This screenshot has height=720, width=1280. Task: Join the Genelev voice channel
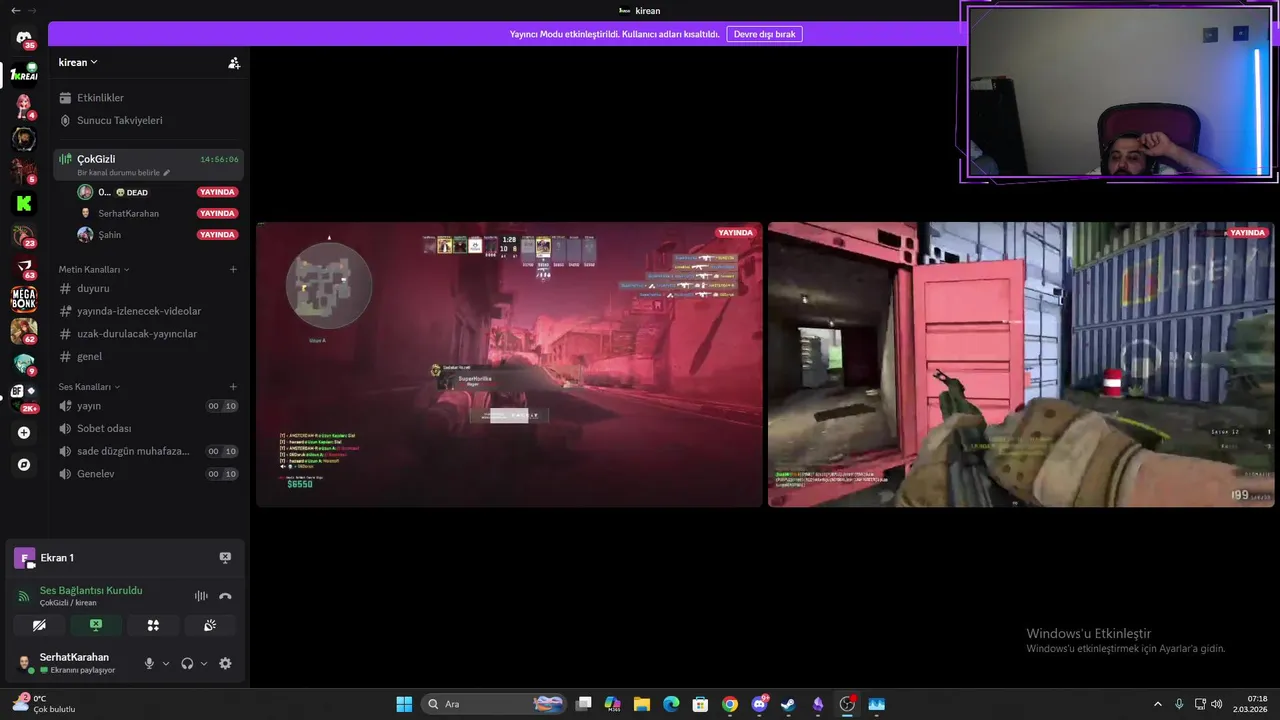(148, 474)
